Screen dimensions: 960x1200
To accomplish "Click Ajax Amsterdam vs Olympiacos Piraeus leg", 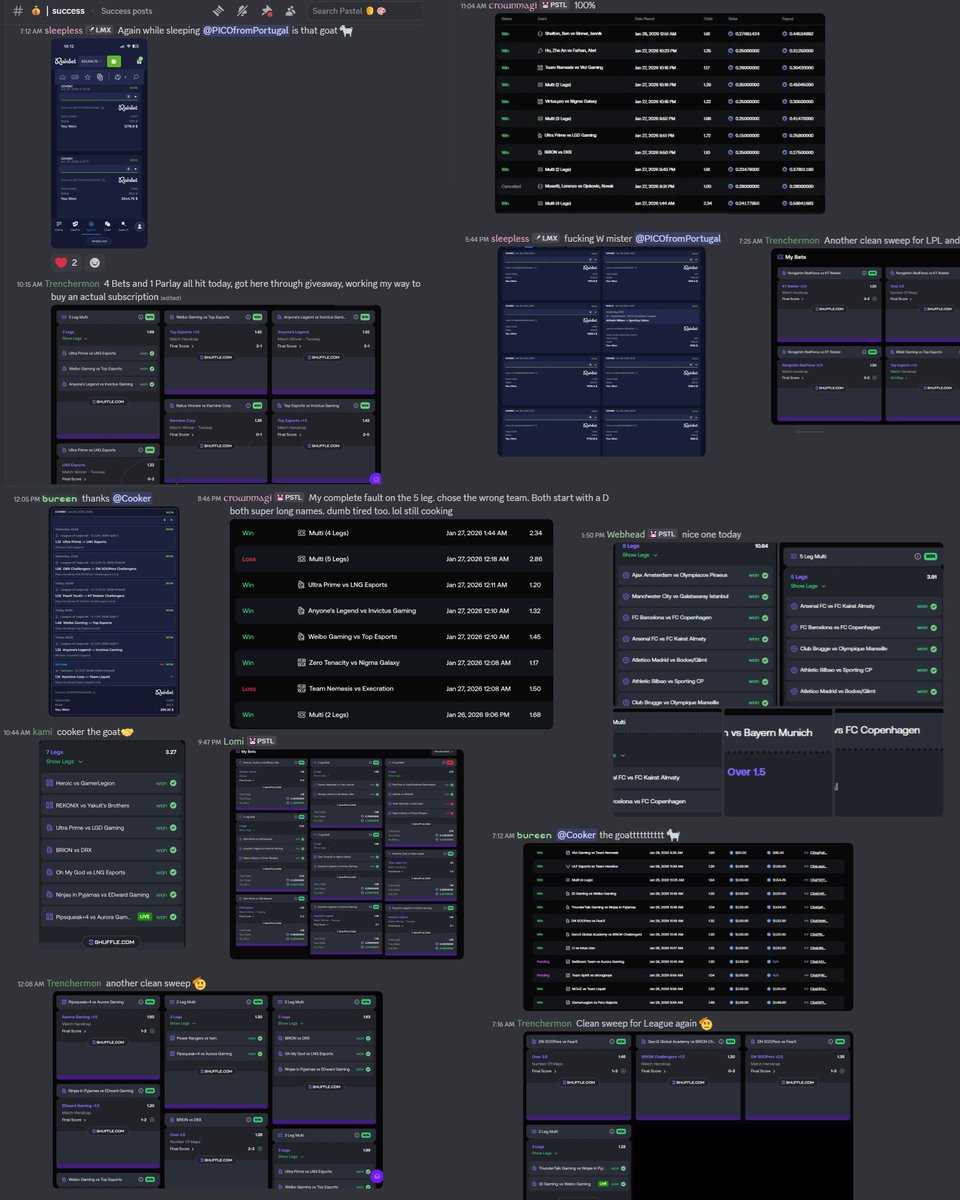I will pos(695,576).
